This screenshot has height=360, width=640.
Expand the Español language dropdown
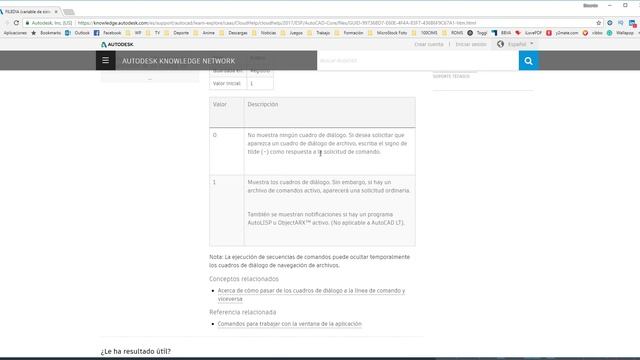[x=520, y=44]
